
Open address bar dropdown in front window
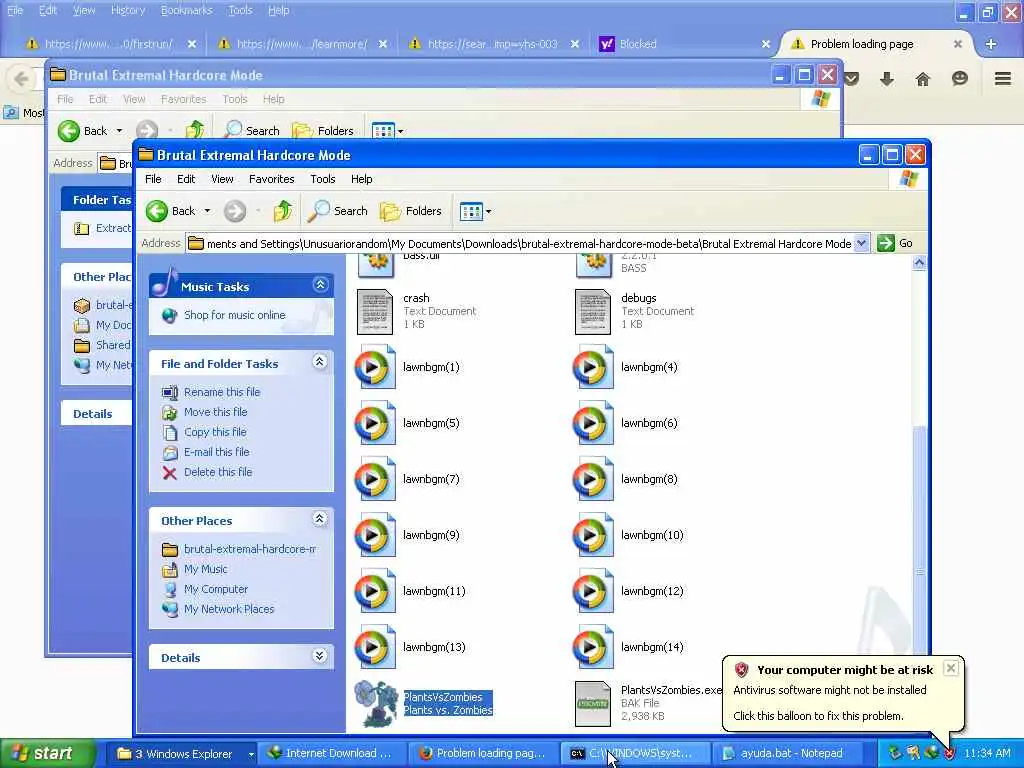tap(861, 244)
